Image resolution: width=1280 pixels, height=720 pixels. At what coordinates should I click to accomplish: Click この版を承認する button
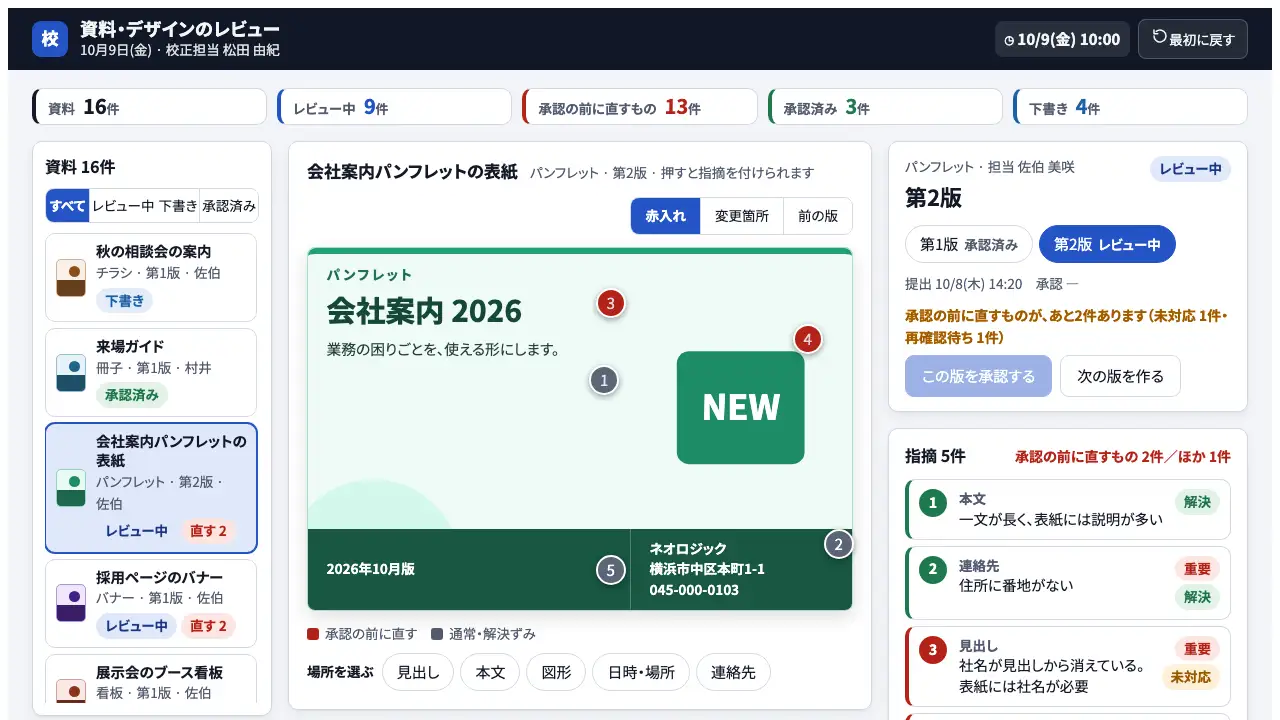[x=978, y=376]
